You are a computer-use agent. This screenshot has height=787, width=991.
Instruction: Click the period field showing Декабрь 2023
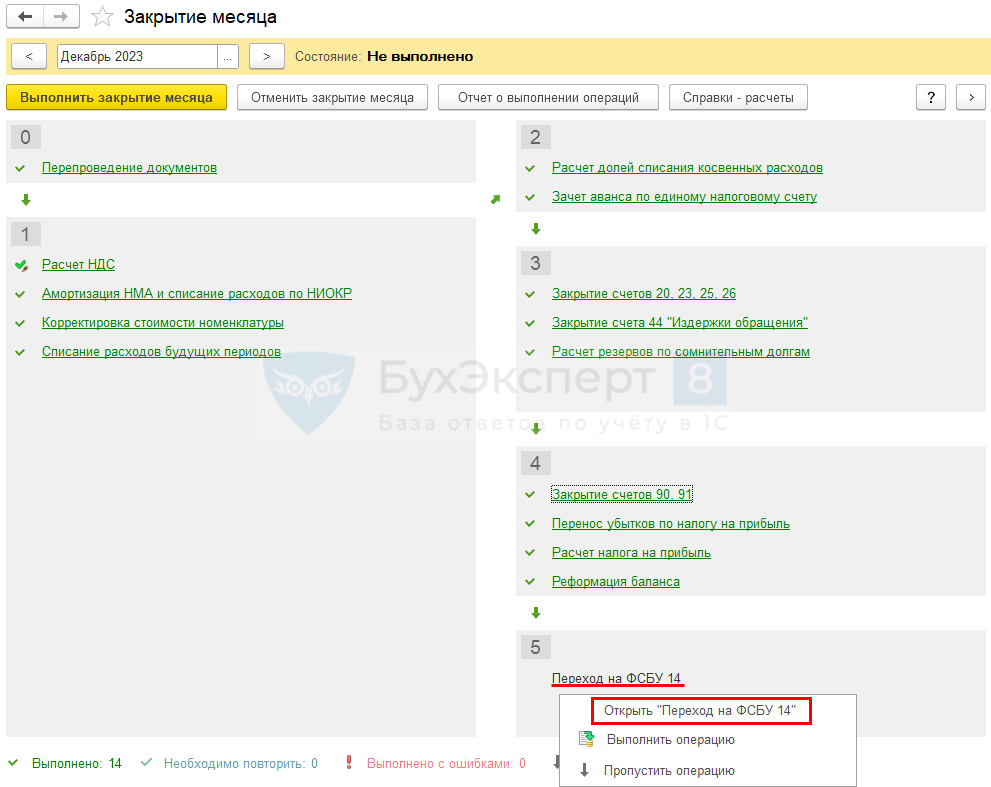coord(137,57)
